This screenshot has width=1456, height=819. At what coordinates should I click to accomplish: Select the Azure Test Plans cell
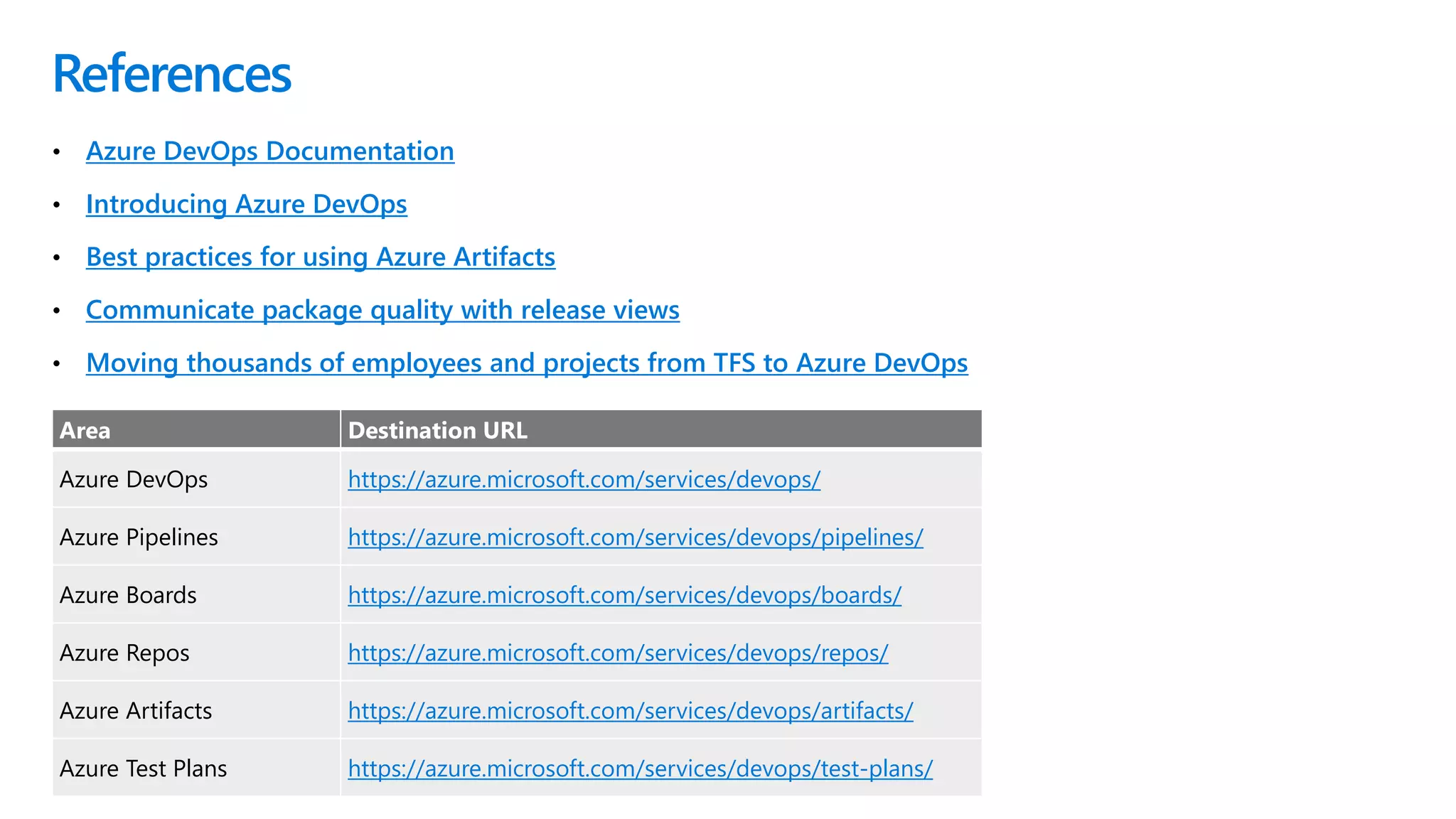click(143, 769)
